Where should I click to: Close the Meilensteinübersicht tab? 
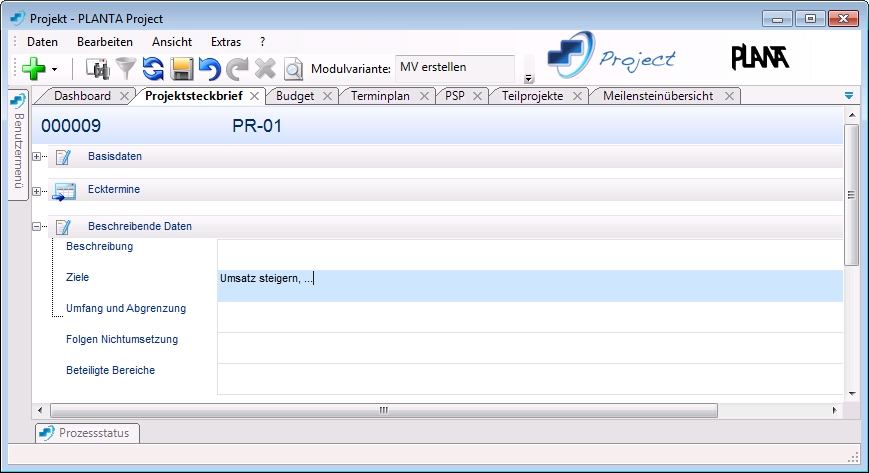click(x=729, y=96)
